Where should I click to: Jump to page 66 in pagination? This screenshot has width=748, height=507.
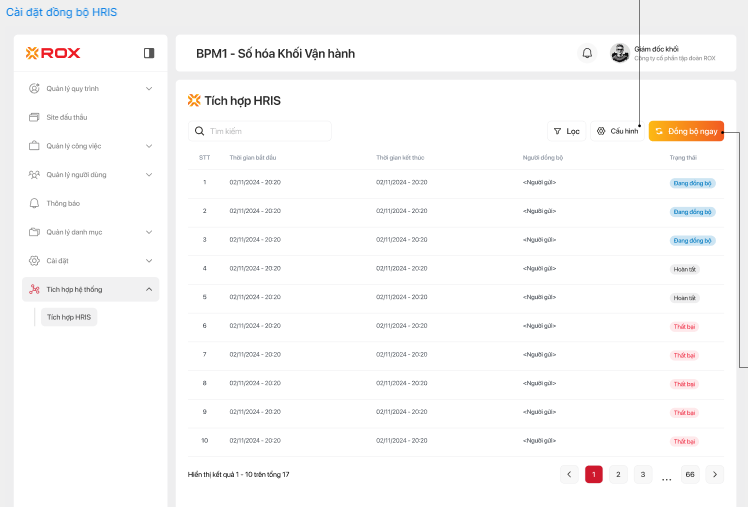[x=689, y=474]
